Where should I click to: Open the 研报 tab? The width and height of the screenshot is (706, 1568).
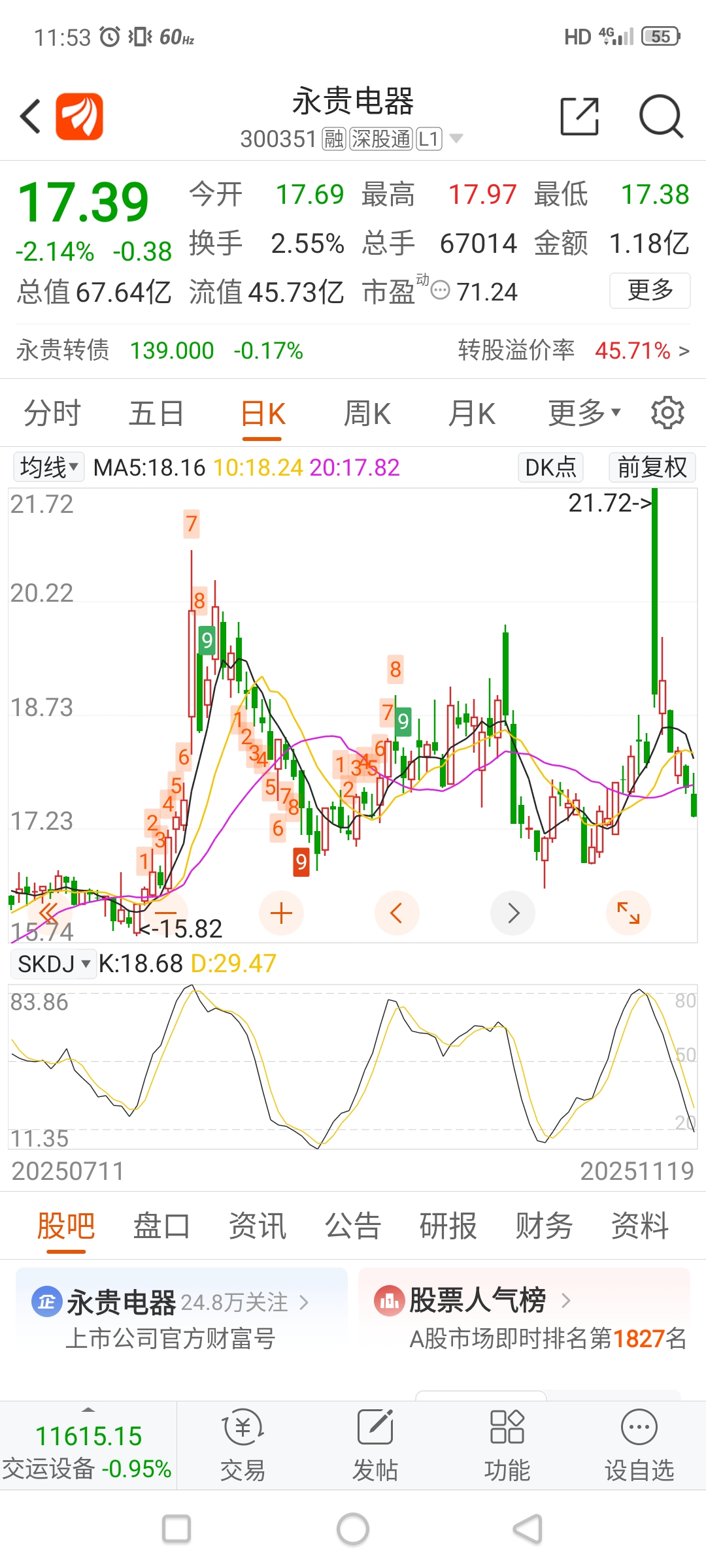(448, 1226)
